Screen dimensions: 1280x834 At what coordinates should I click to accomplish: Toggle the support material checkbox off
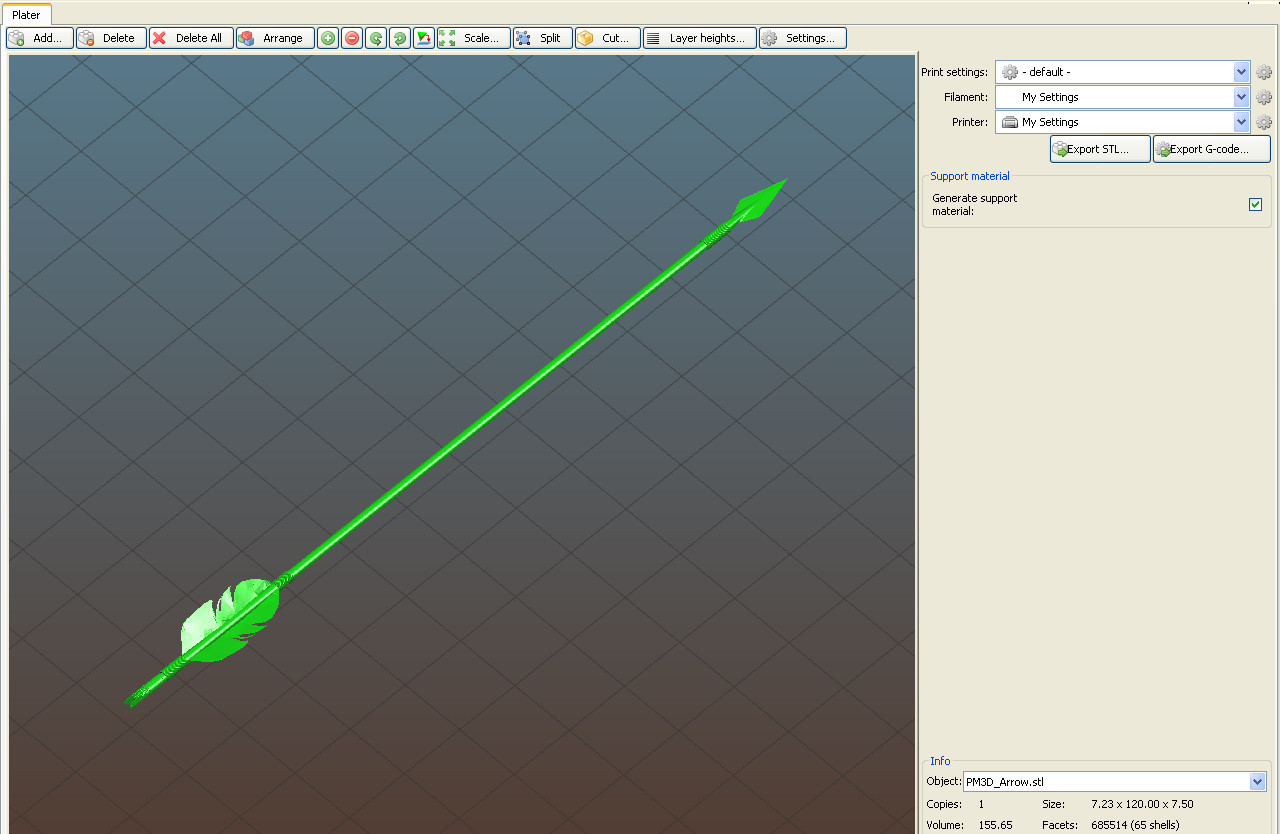tap(1255, 204)
